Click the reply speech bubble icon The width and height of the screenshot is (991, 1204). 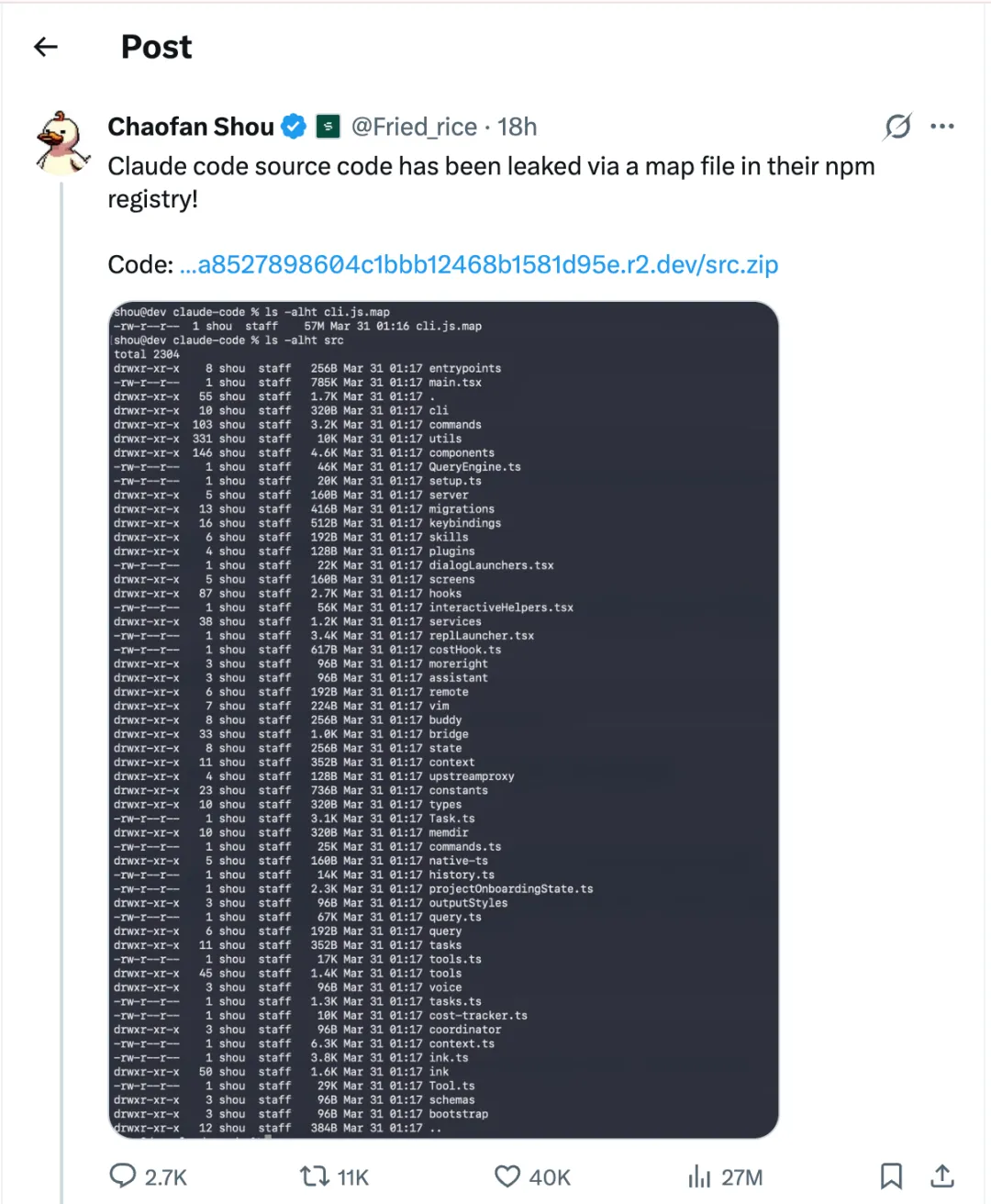(x=123, y=1176)
